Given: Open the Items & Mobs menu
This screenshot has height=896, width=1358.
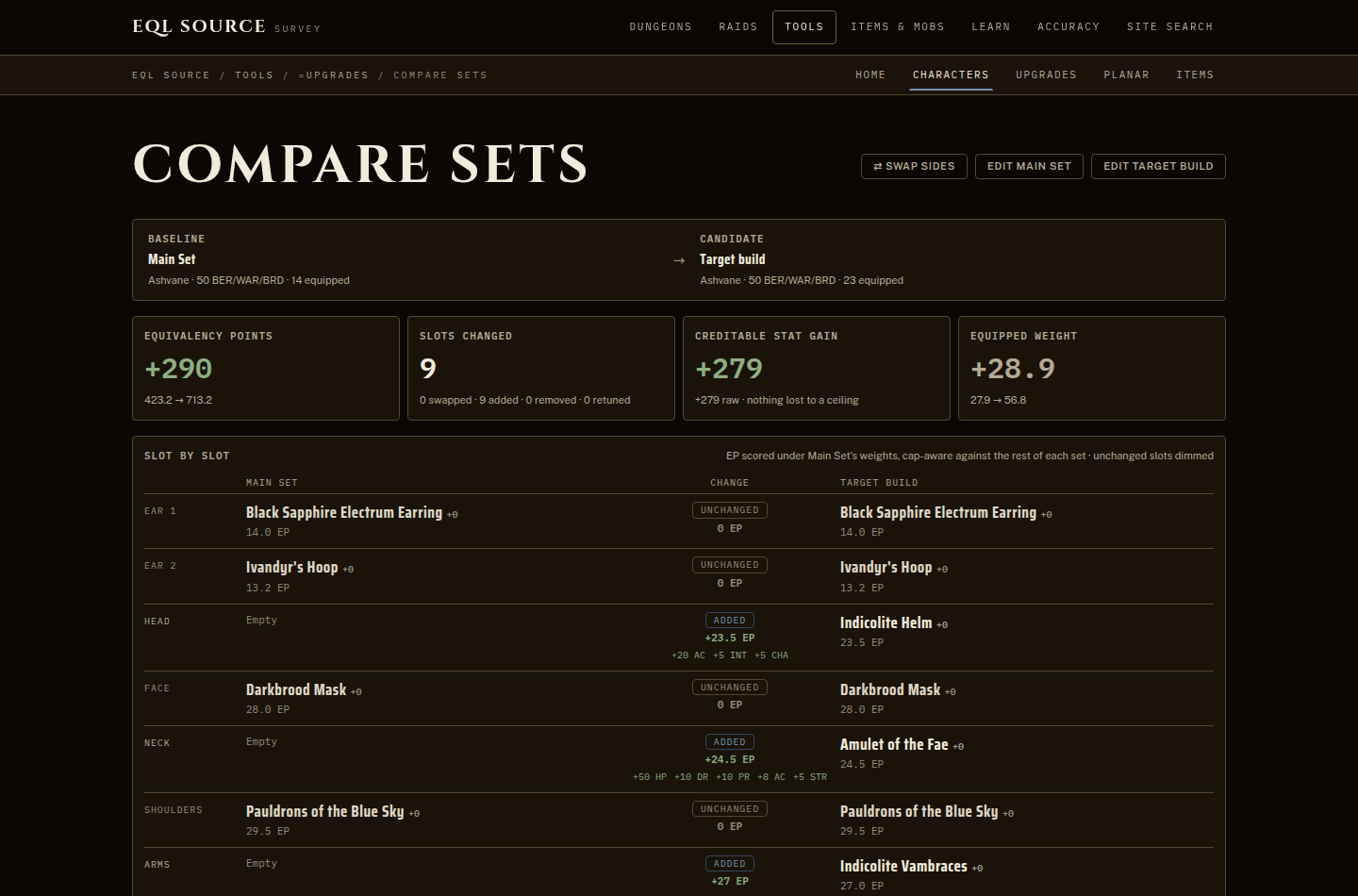Looking at the screenshot, I should (898, 27).
